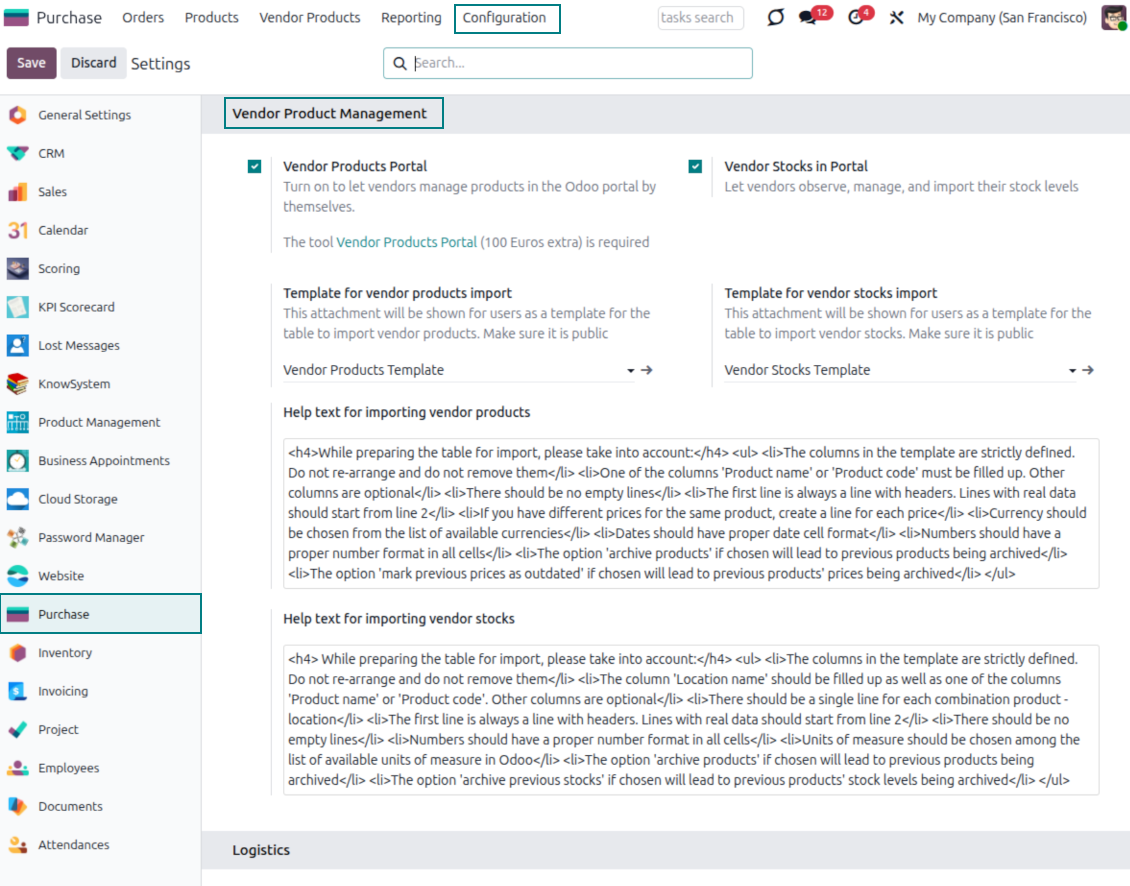Click the Discard button
This screenshot has height=886, width=1130.
tap(94, 63)
